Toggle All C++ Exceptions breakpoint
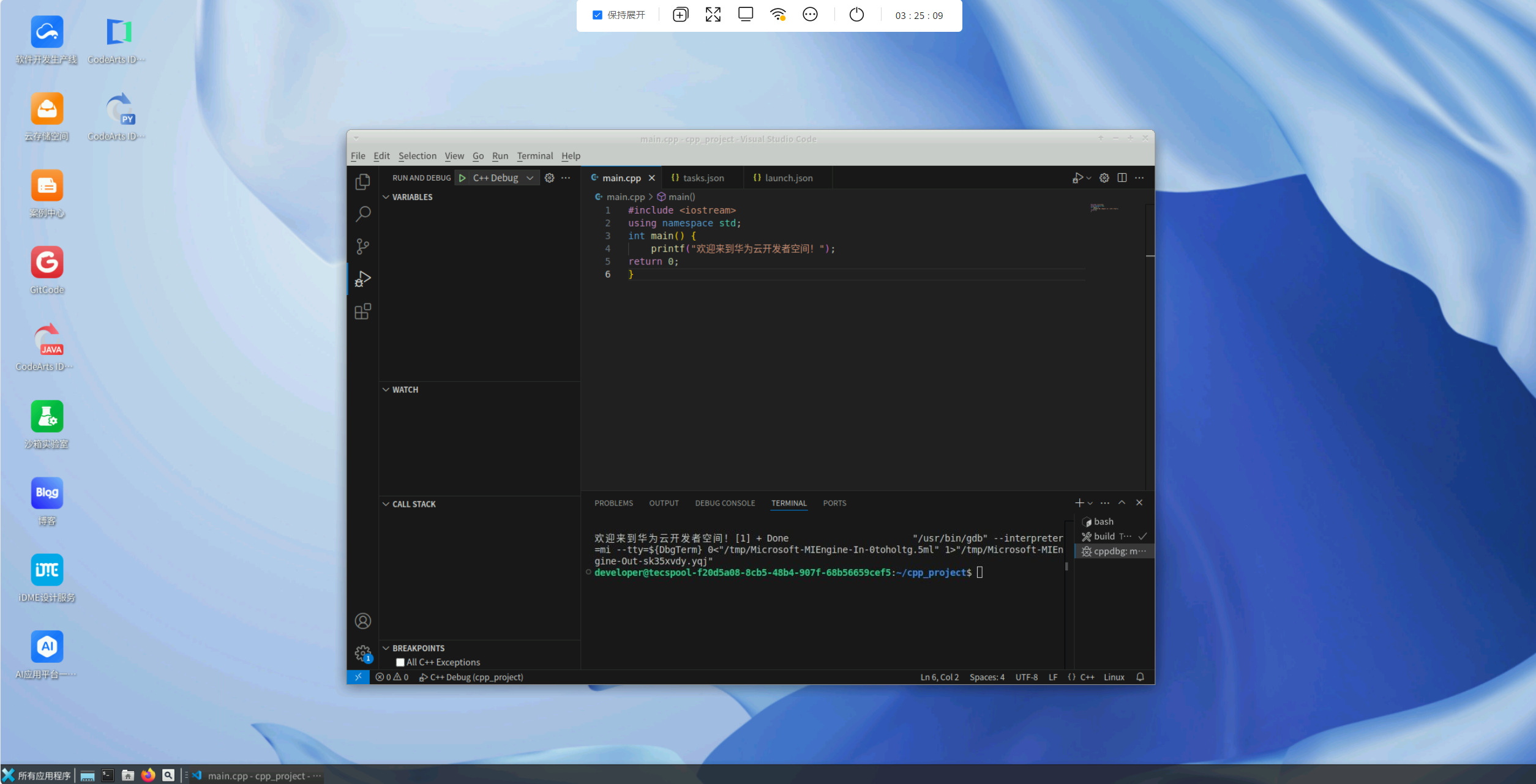 coord(400,662)
